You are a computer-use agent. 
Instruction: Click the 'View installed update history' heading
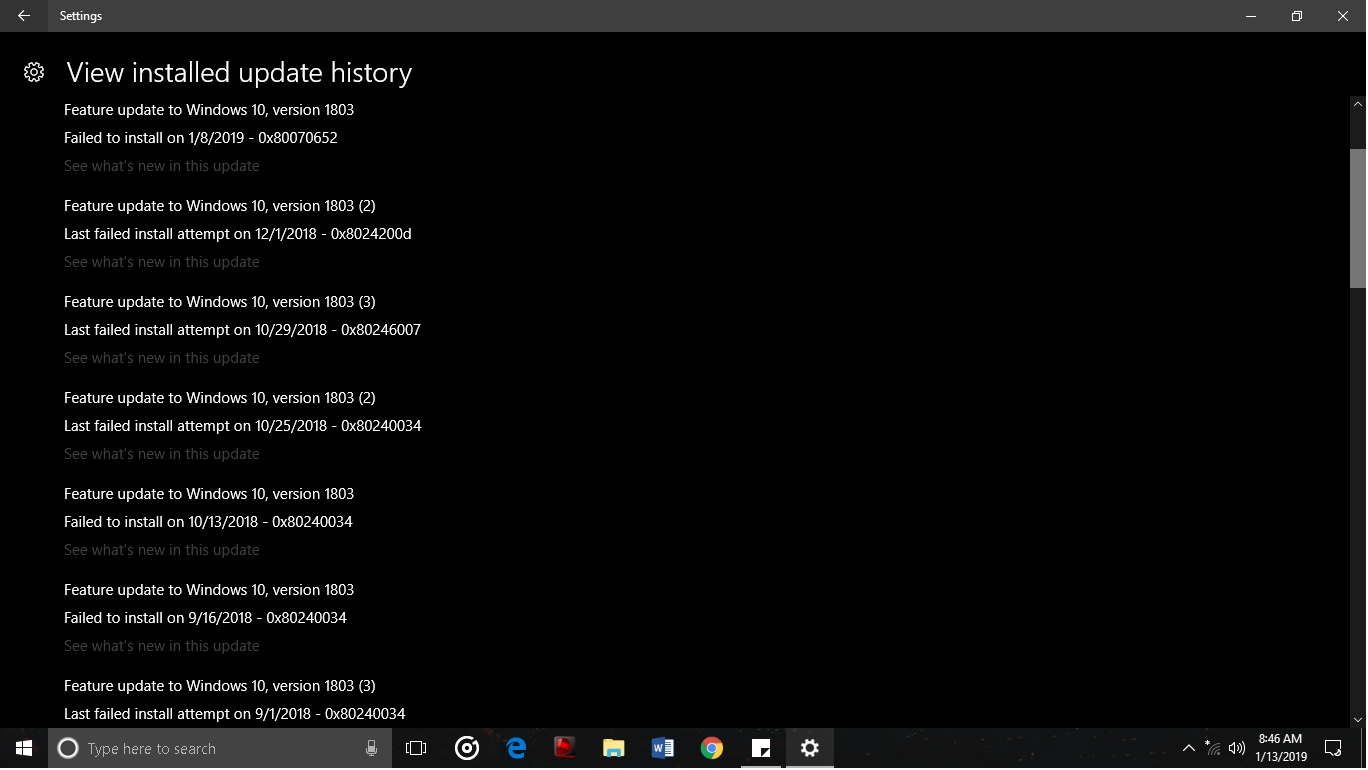pos(239,73)
